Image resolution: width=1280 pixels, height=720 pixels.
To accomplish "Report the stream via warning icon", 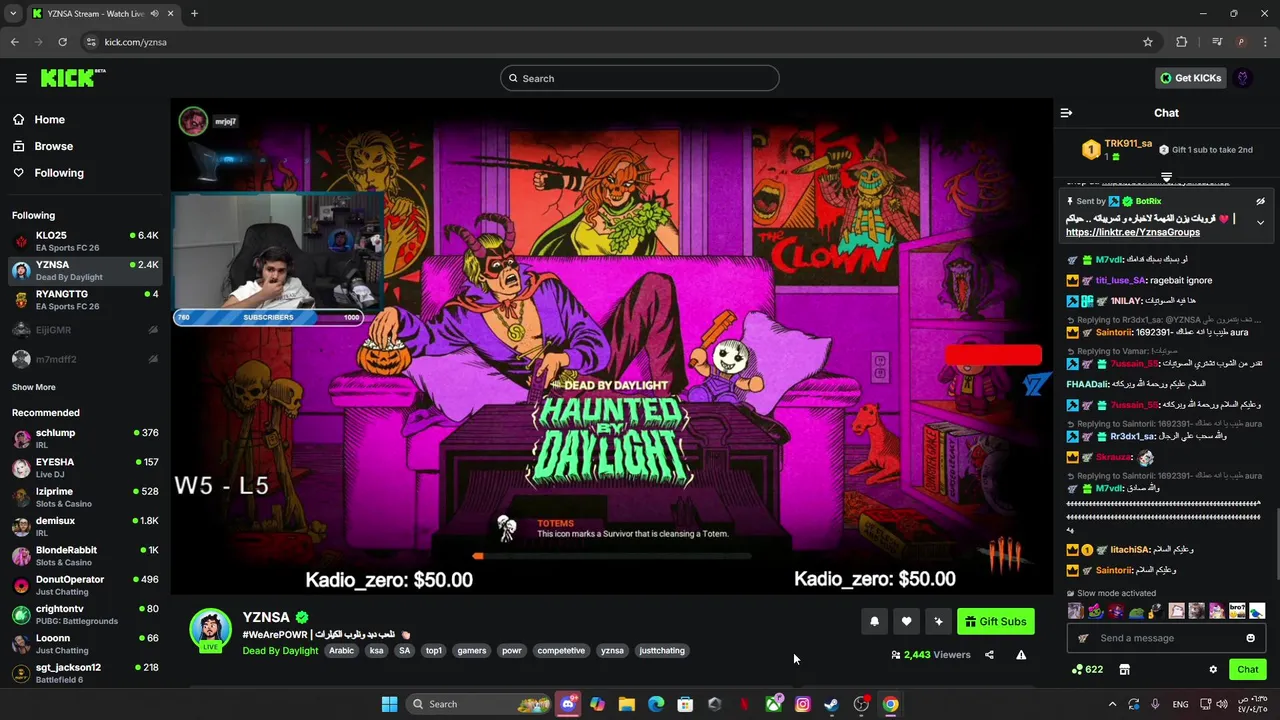I will (x=1021, y=655).
